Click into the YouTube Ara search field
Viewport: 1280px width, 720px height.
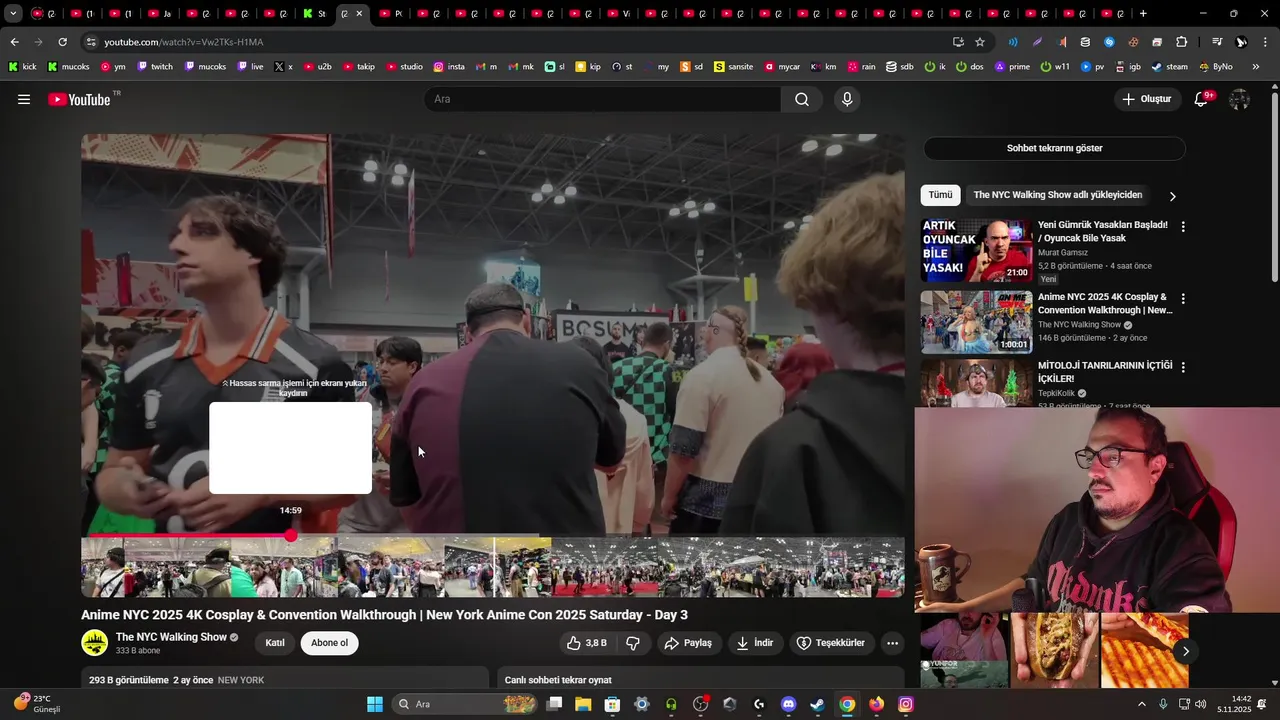pos(603,99)
